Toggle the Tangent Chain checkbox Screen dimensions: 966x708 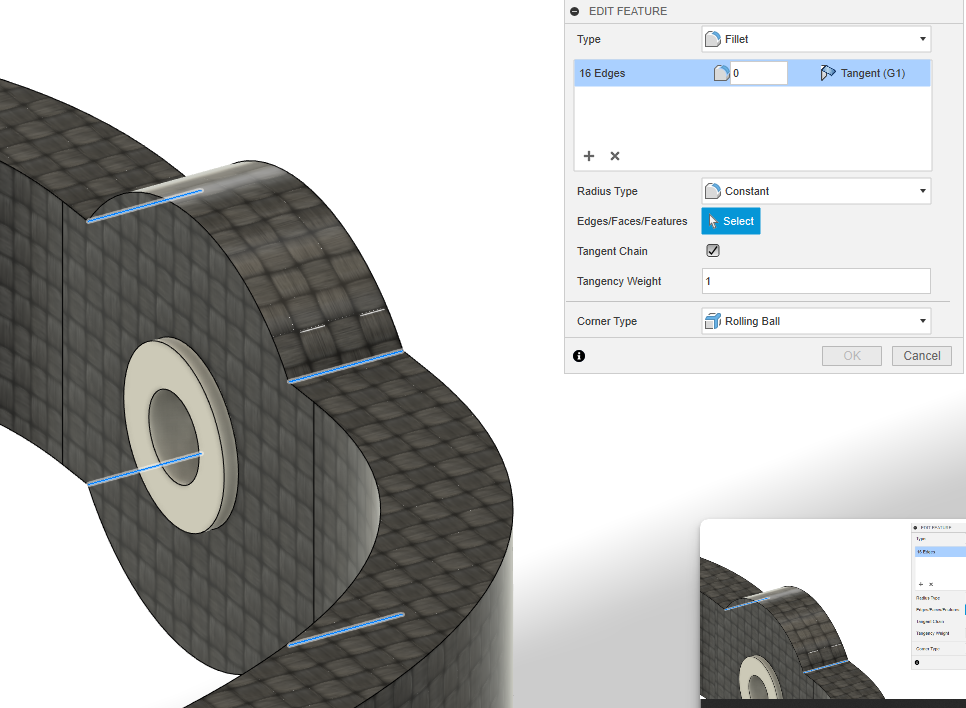[x=712, y=250]
